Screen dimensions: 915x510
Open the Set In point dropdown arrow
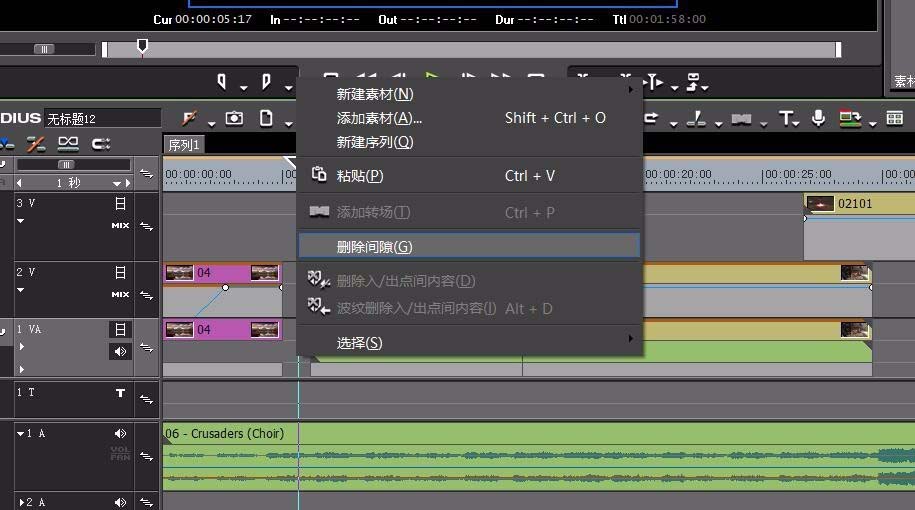tap(244, 88)
